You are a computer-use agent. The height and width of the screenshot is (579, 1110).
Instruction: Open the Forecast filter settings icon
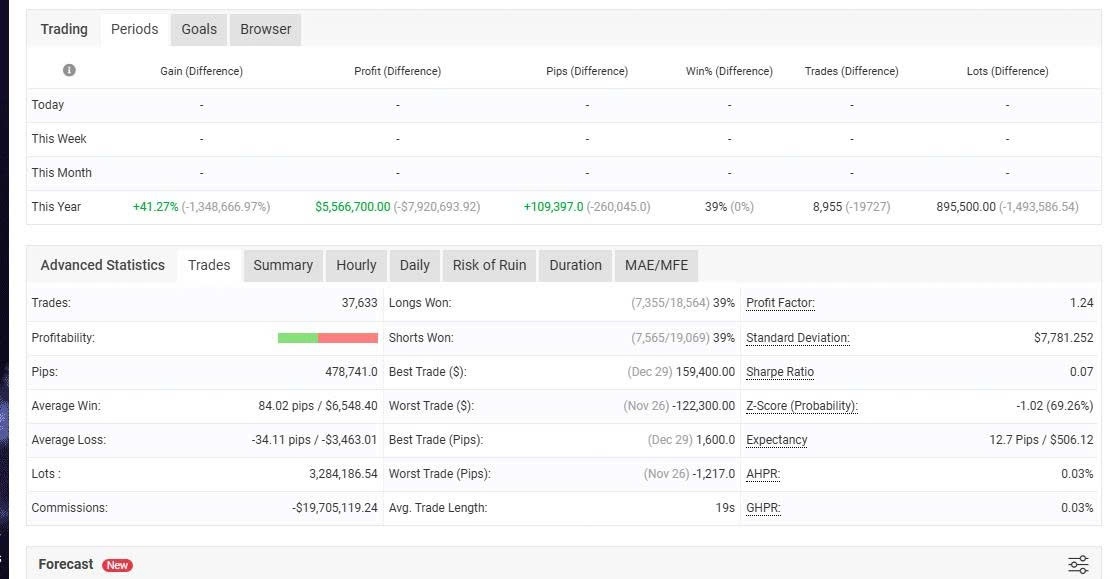(1077, 564)
